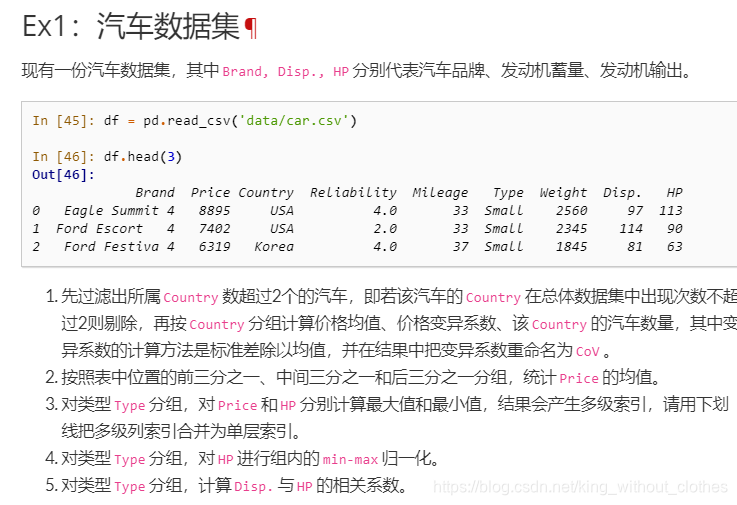Click the 'Eagle Summit 4' brand cell
737x505 pixels.
pyautogui.click(x=119, y=211)
